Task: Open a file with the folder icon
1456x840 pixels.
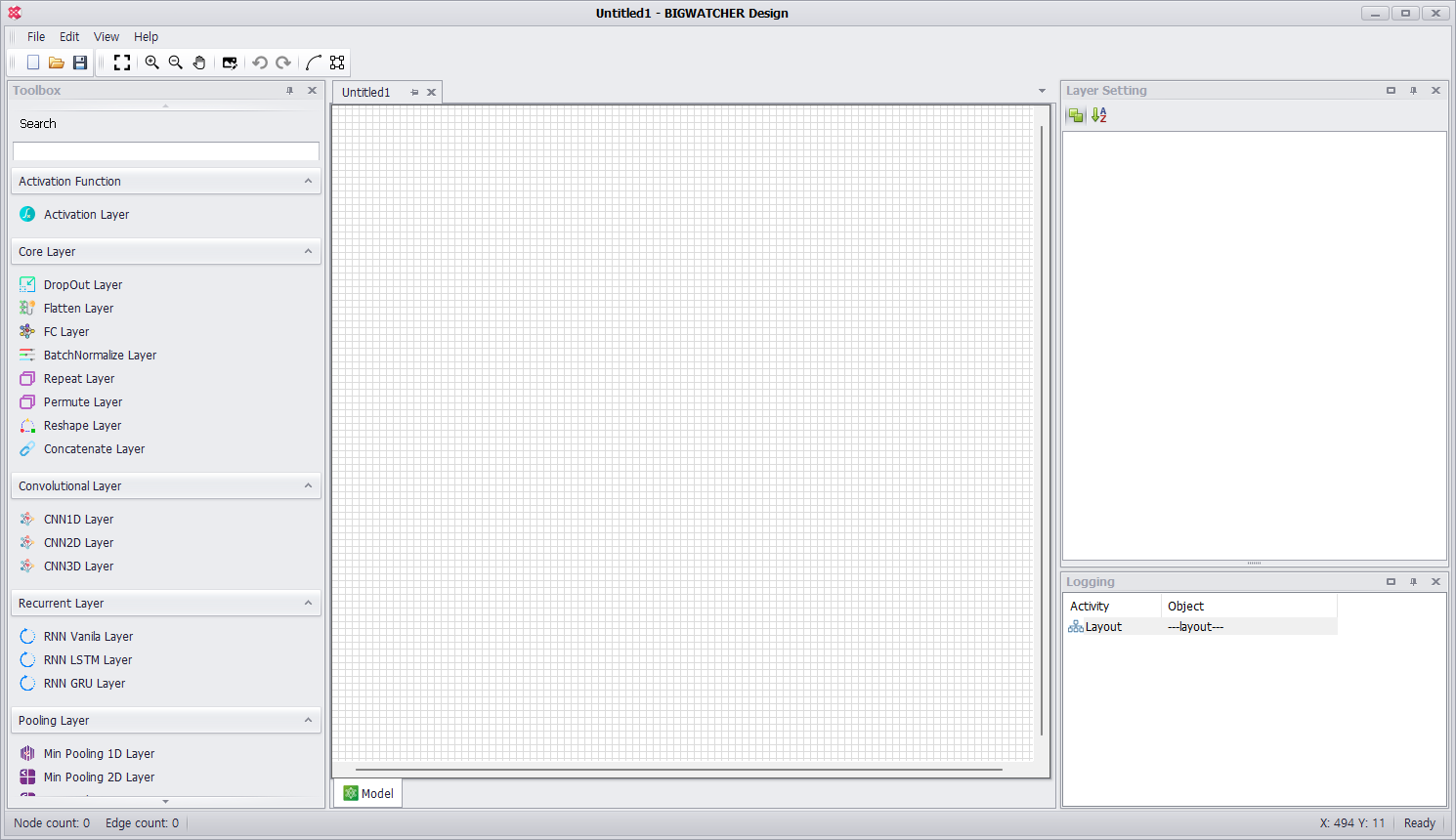Action: click(x=57, y=63)
